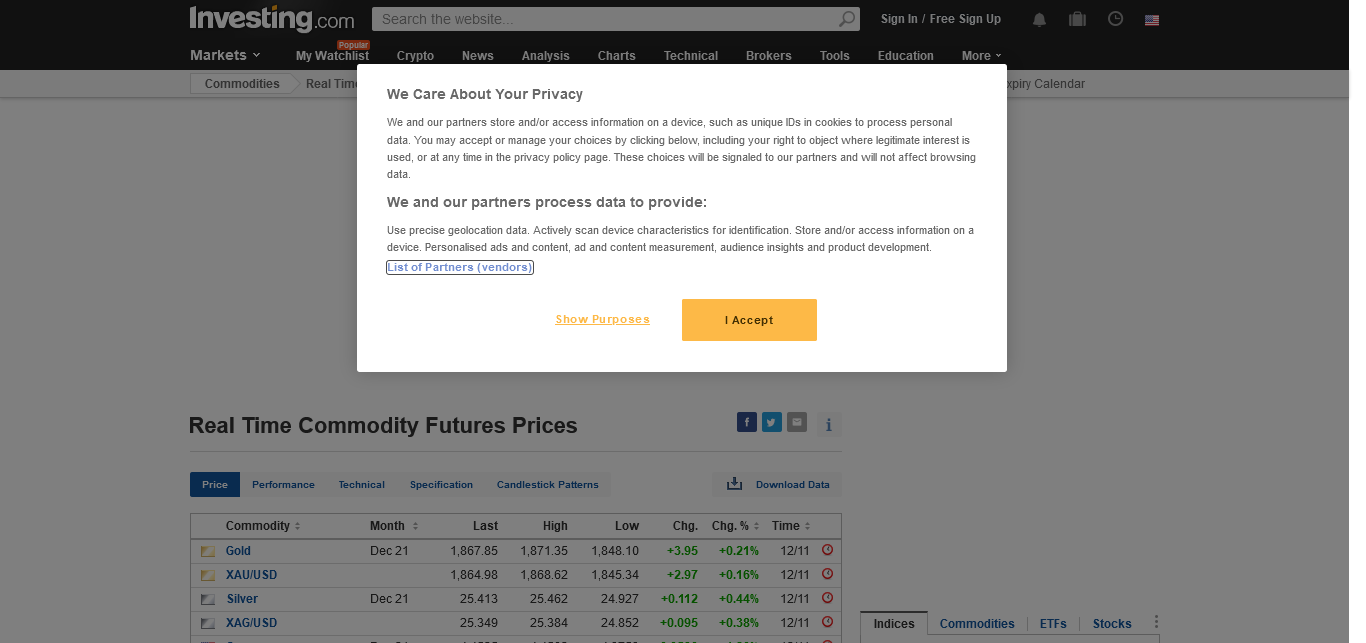Select the Candlestick Patterns tab
The width and height of the screenshot is (1366, 643).
pyautogui.click(x=547, y=485)
